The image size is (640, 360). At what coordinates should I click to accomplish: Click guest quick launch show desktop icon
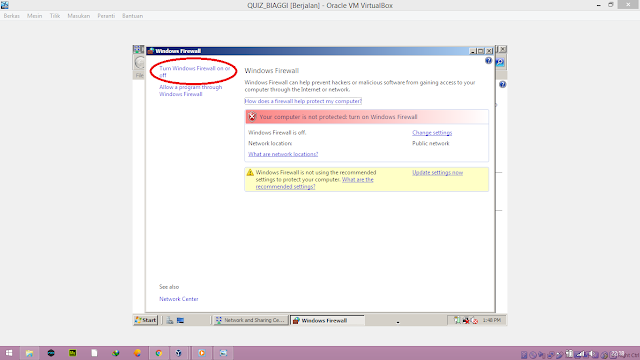(x=180, y=320)
